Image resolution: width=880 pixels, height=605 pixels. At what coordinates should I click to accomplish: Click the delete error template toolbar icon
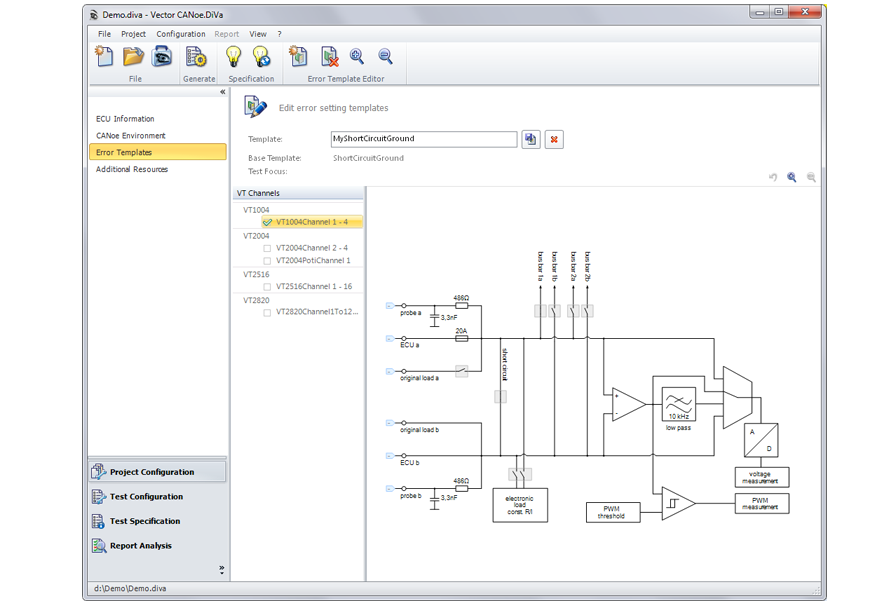tap(330, 57)
